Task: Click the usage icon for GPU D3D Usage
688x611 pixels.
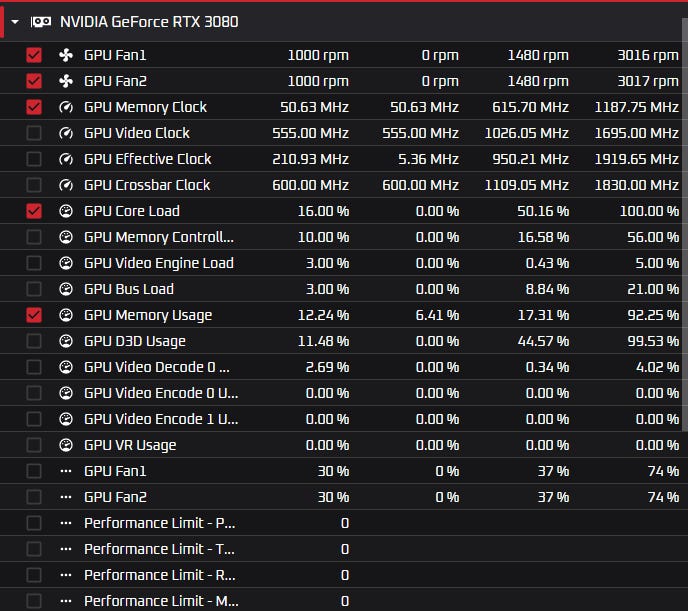Action: pyautogui.click(x=66, y=341)
